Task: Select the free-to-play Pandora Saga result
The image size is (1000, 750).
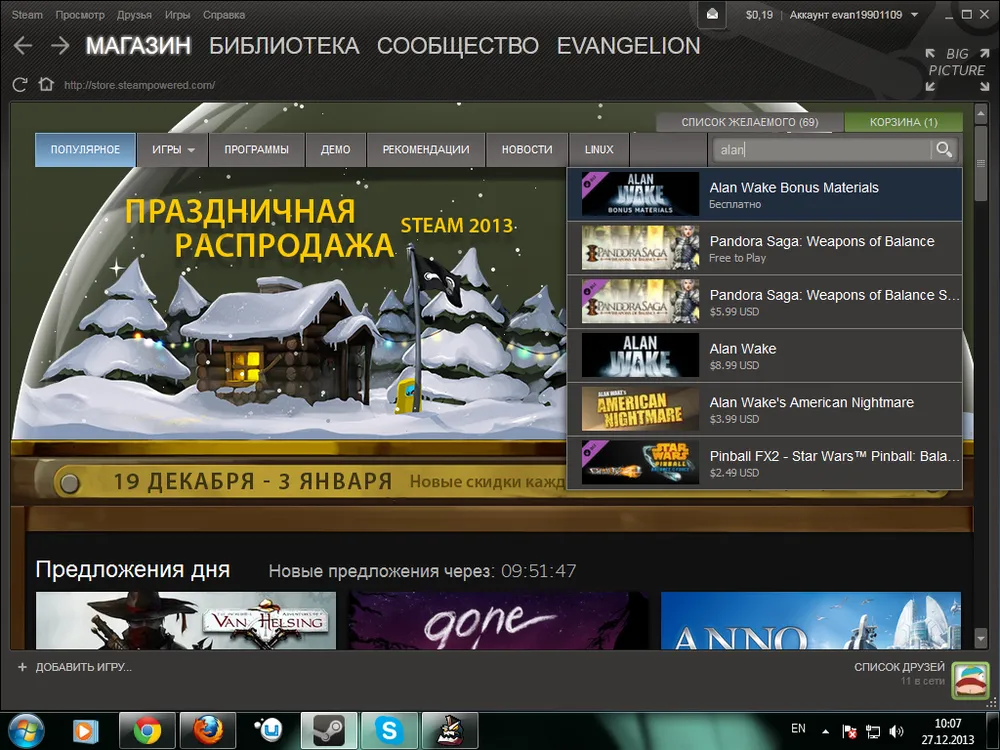Action: (765, 249)
